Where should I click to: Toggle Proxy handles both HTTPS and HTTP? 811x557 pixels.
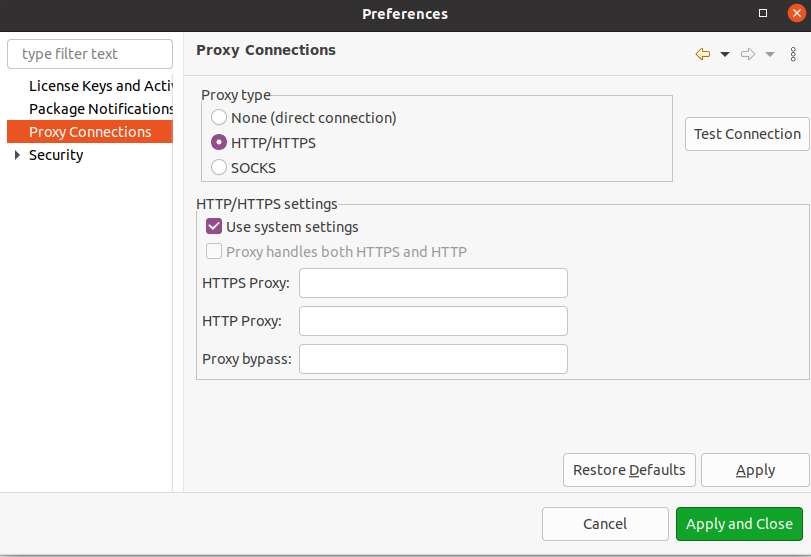click(214, 252)
